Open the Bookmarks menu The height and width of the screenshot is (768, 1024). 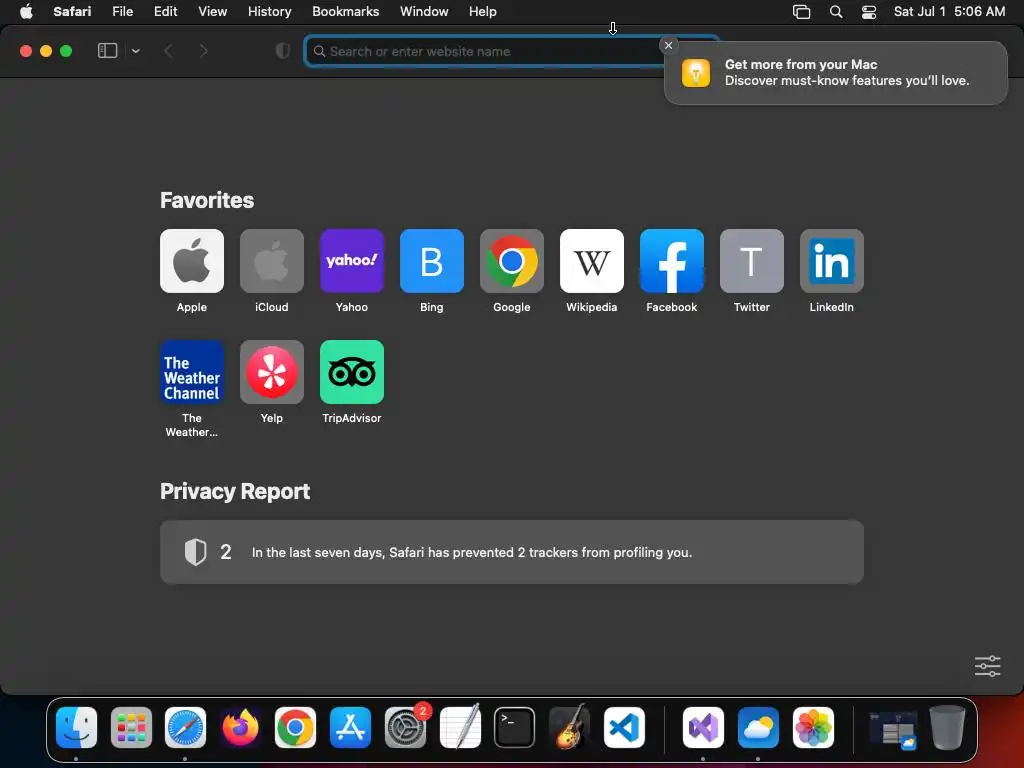pos(345,11)
